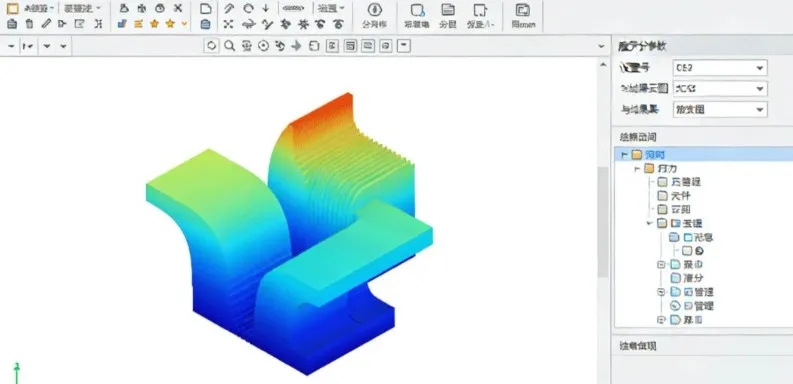This screenshot has width=793, height=384.
Task: Toggle the last boxed button in the view toolbar
Action: pos(404,46)
